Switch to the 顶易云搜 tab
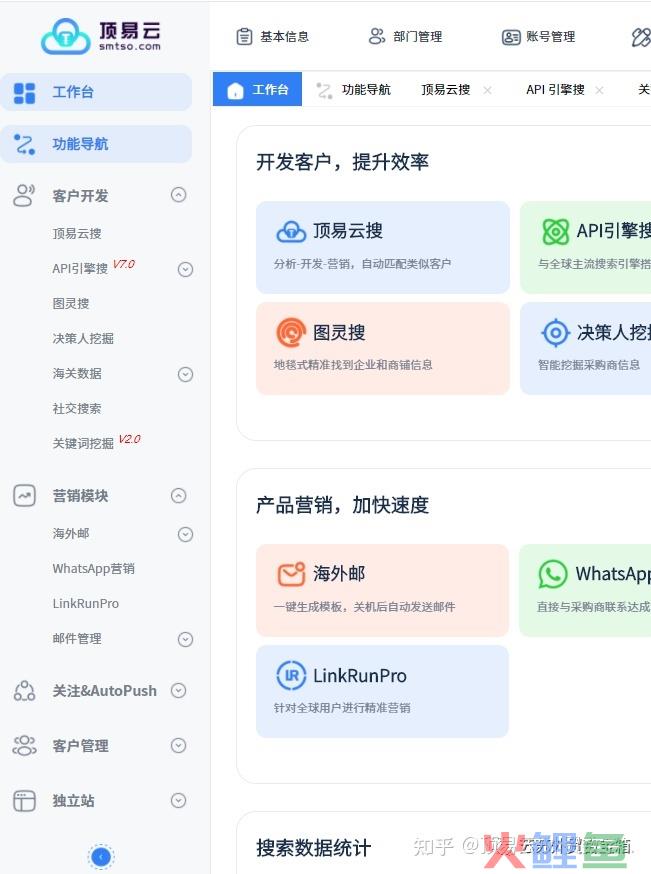This screenshot has height=874, width=651. coord(446,90)
